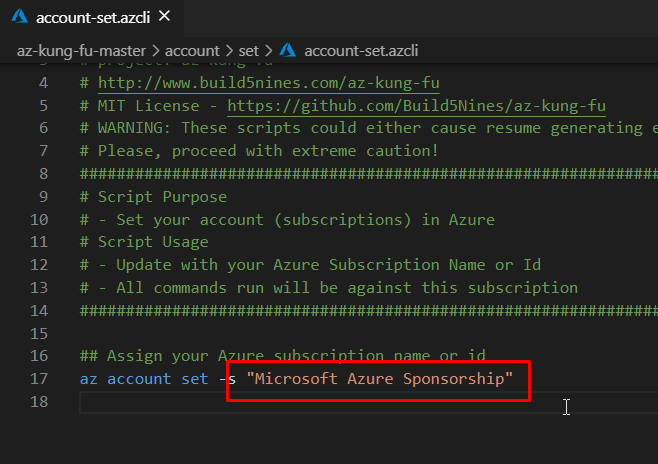
Task: Close the account-set.azcli tab
Action: click(x=165, y=17)
